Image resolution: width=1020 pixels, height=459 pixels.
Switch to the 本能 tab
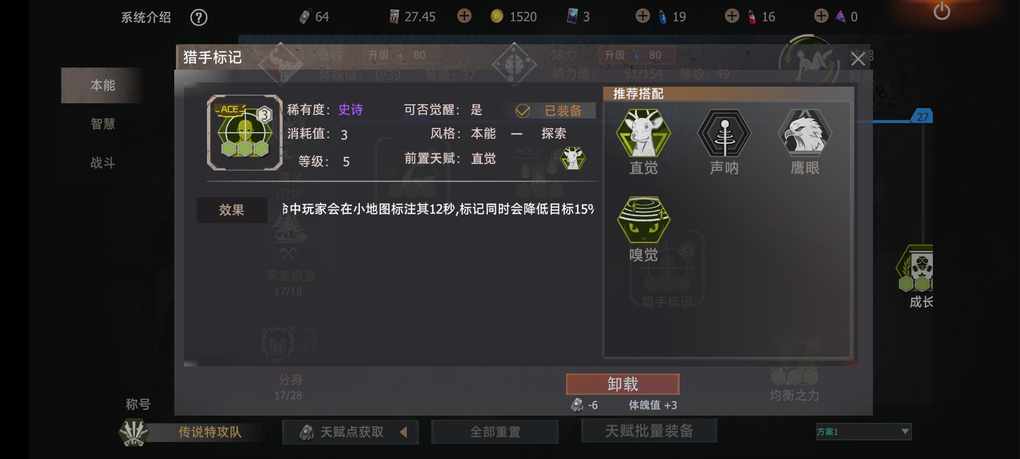coord(102,85)
